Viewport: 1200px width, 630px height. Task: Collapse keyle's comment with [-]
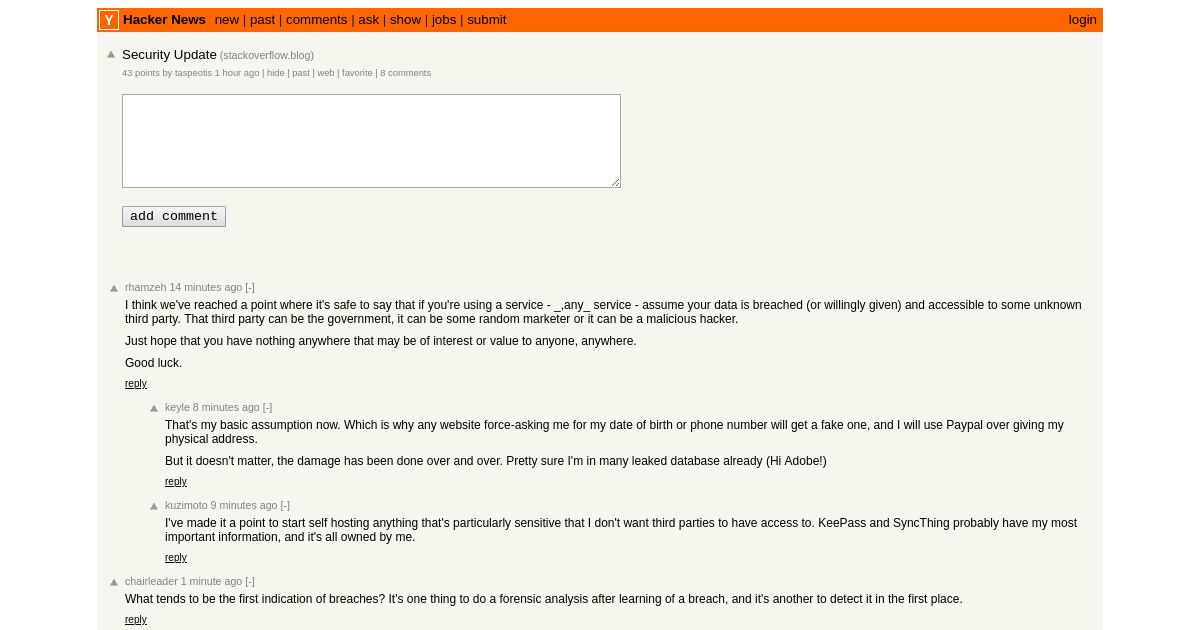click(267, 407)
